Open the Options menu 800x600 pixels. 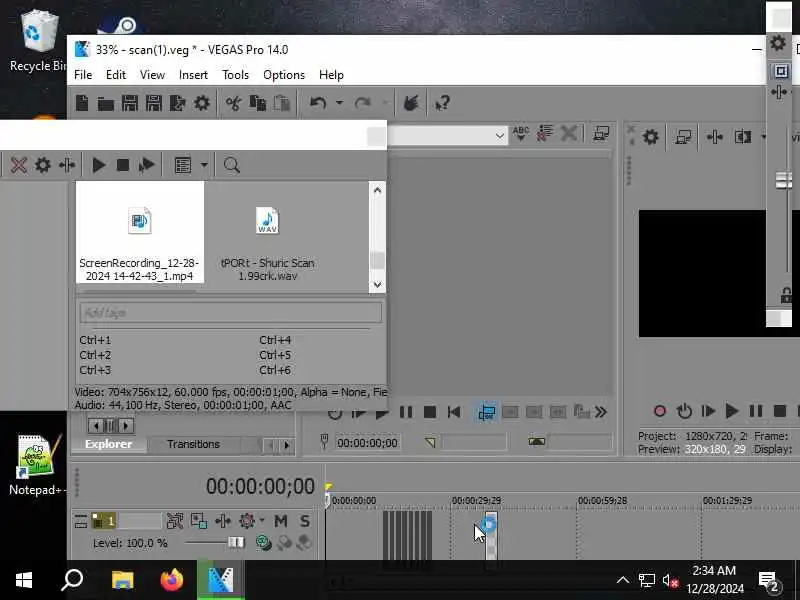[284, 75]
